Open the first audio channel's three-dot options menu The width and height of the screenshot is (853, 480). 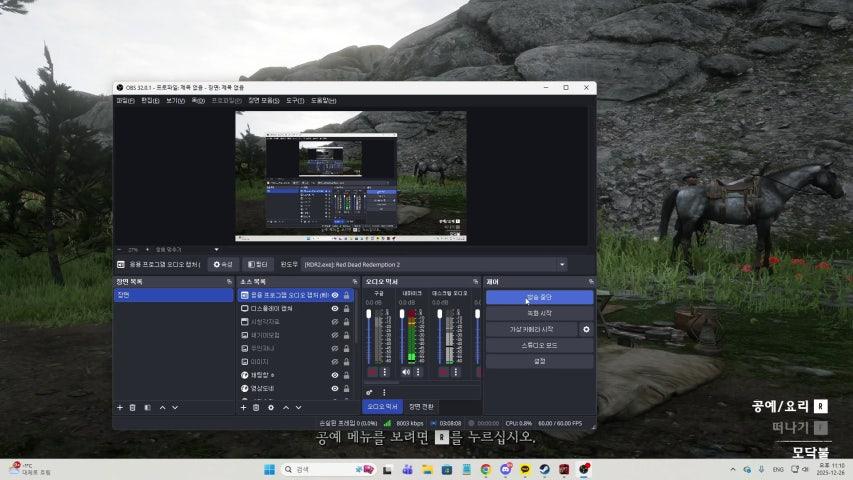[x=384, y=371]
